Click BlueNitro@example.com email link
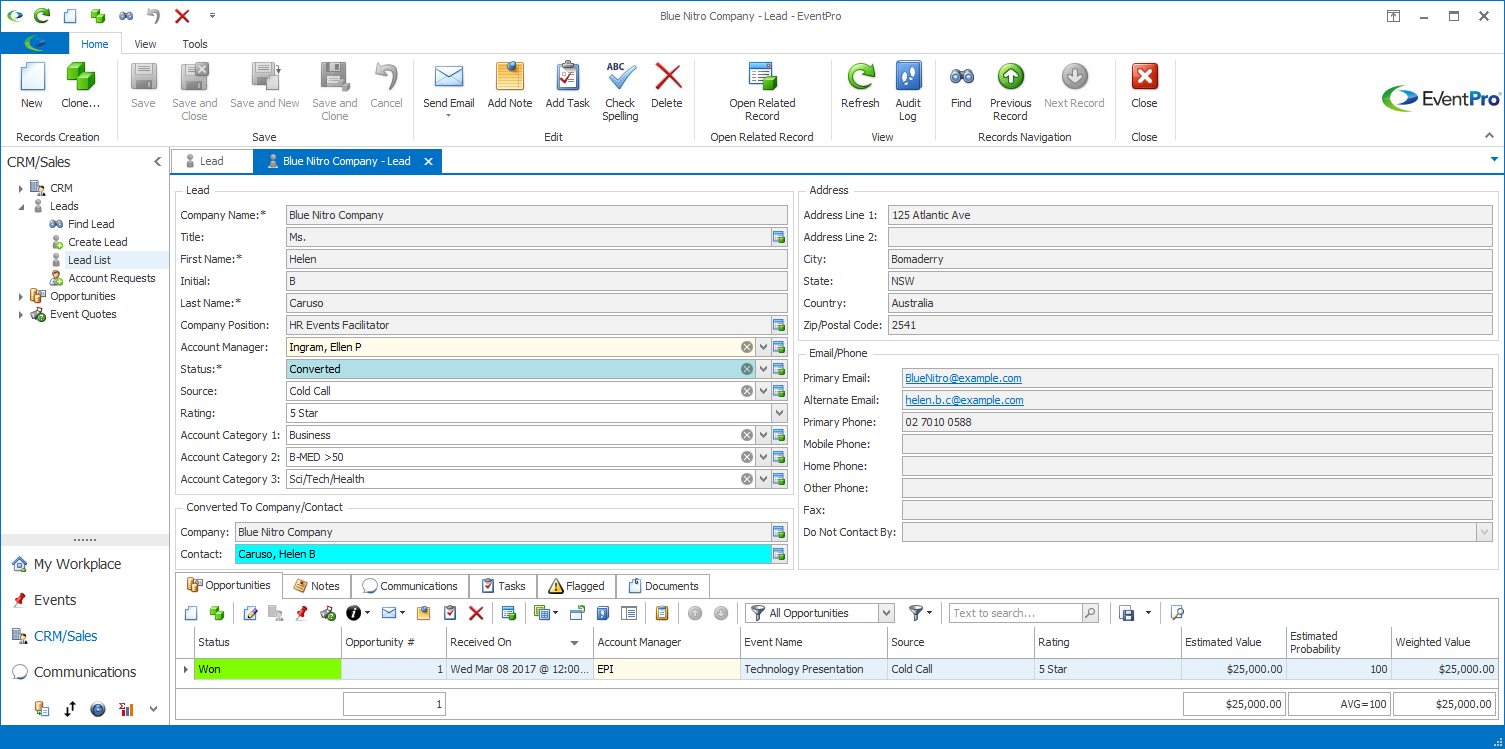The height and width of the screenshot is (749, 1505). tap(963, 378)
